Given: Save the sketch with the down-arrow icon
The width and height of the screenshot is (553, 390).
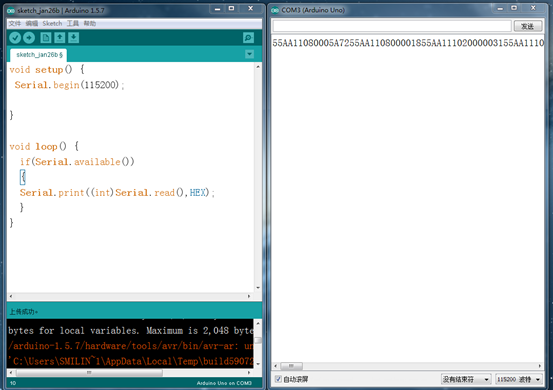Looking at the screenshot, I should (x=73, y=37).
